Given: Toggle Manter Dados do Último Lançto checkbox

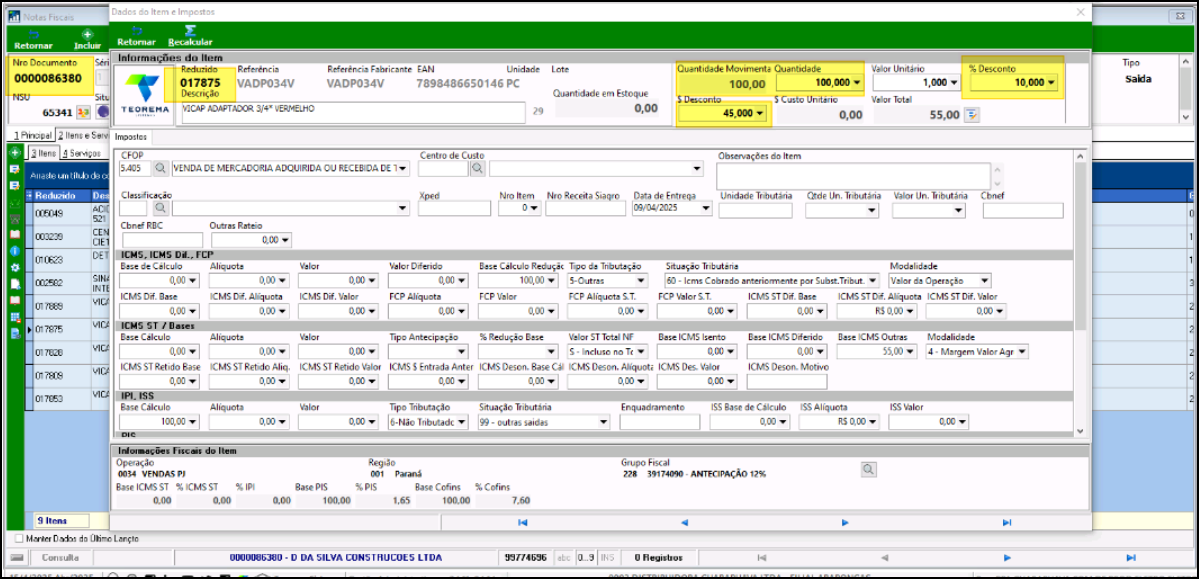Looking at the screenshot, I should (19, 538).
